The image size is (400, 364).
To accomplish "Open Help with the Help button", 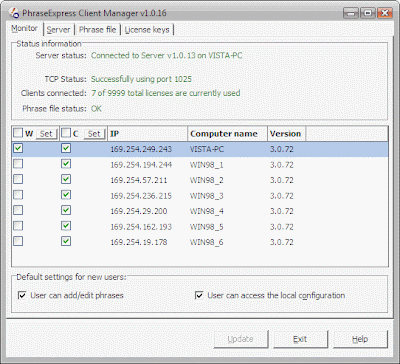I will (360, 339).
